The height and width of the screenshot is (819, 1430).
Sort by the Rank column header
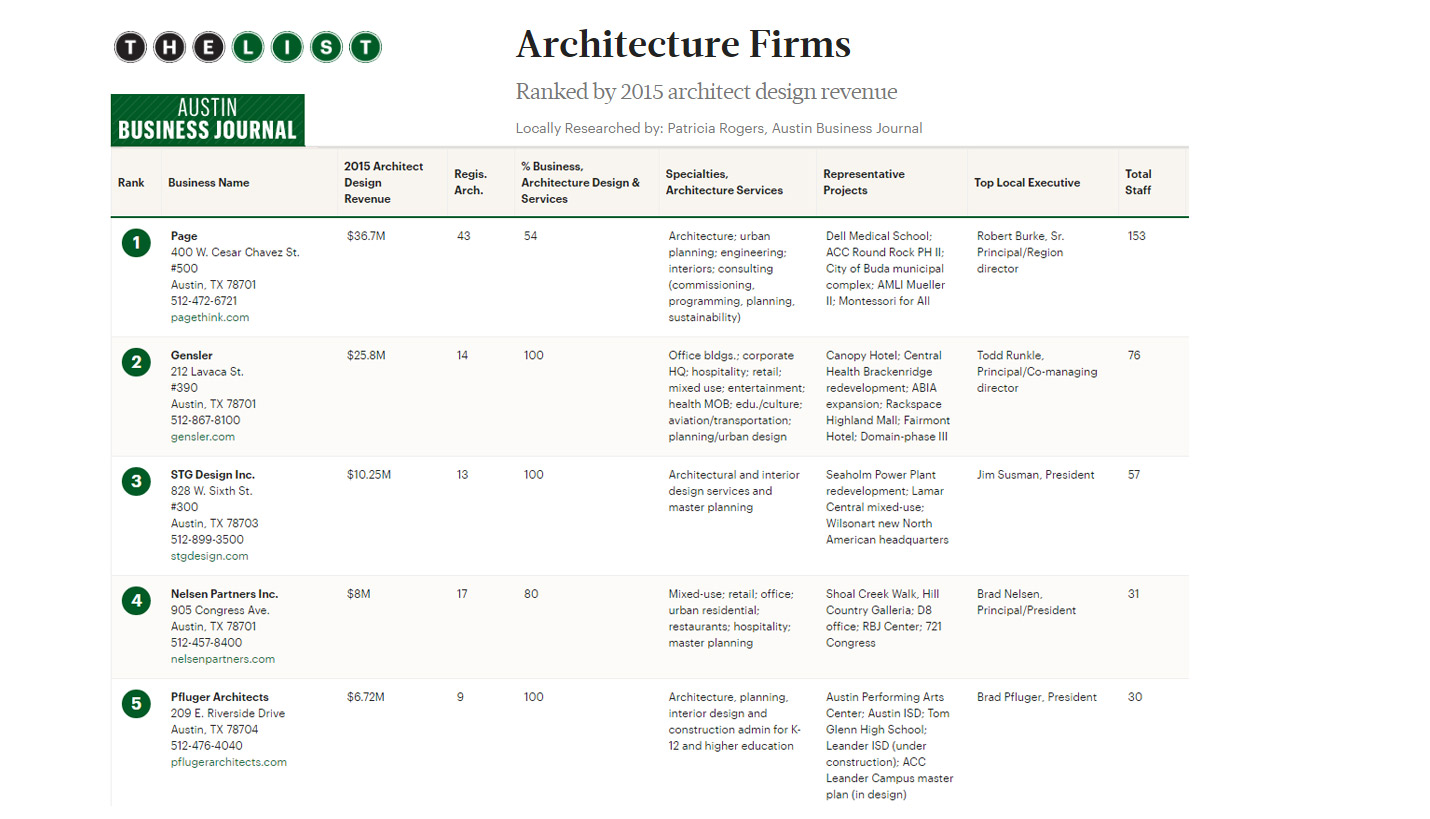tap(131, 183)
